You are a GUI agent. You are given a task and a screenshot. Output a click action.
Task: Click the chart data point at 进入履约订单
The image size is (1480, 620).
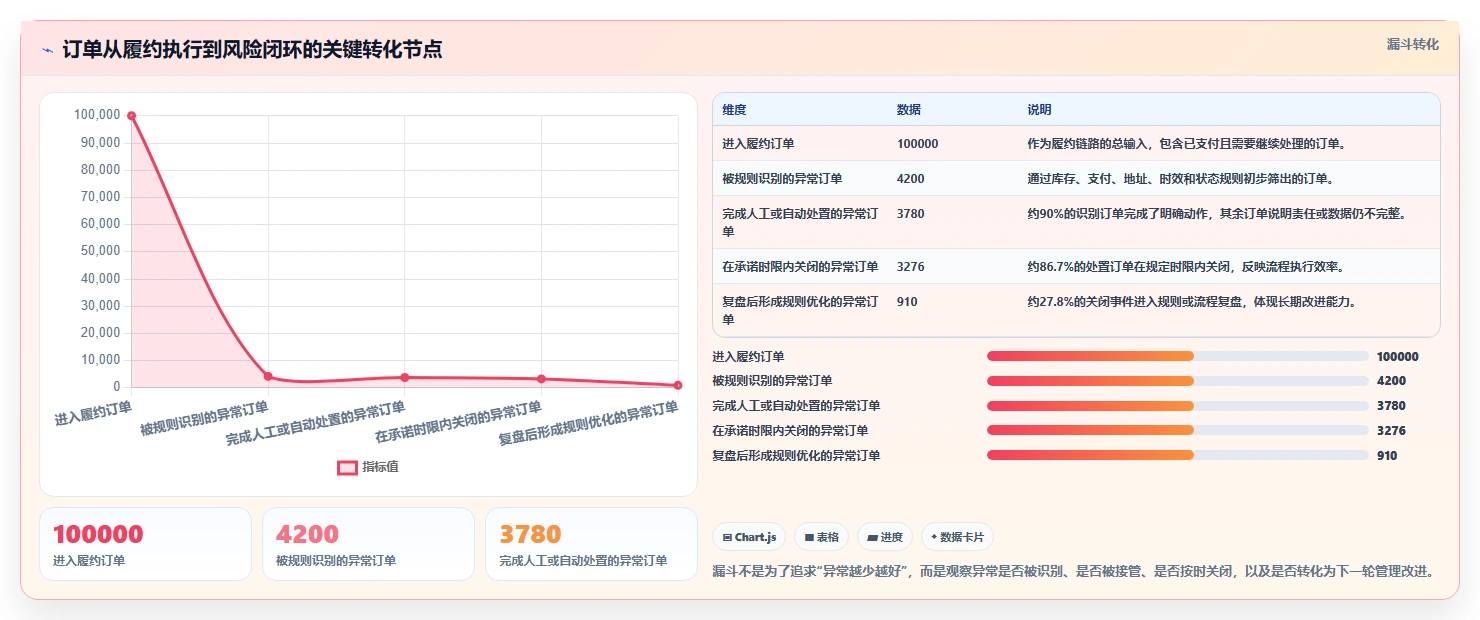click(x=131, y=116)
